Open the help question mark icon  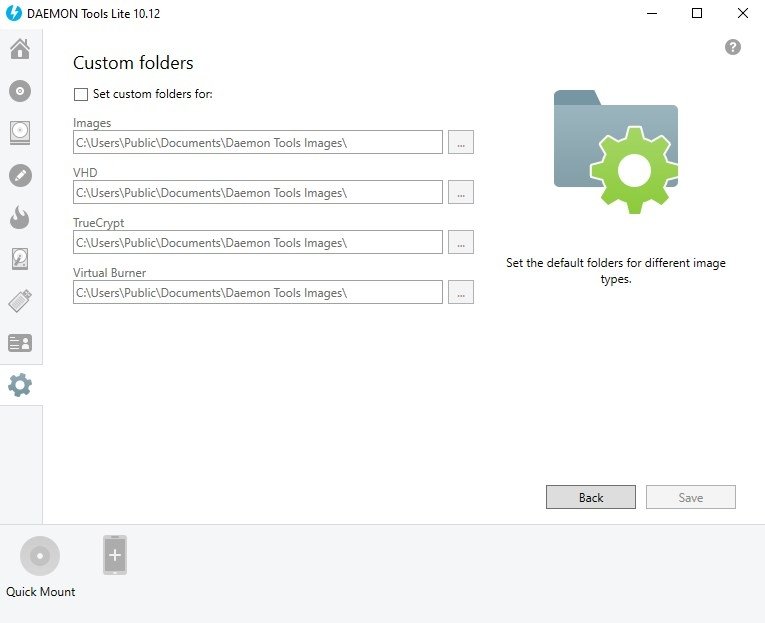click(x=732, y=47)
